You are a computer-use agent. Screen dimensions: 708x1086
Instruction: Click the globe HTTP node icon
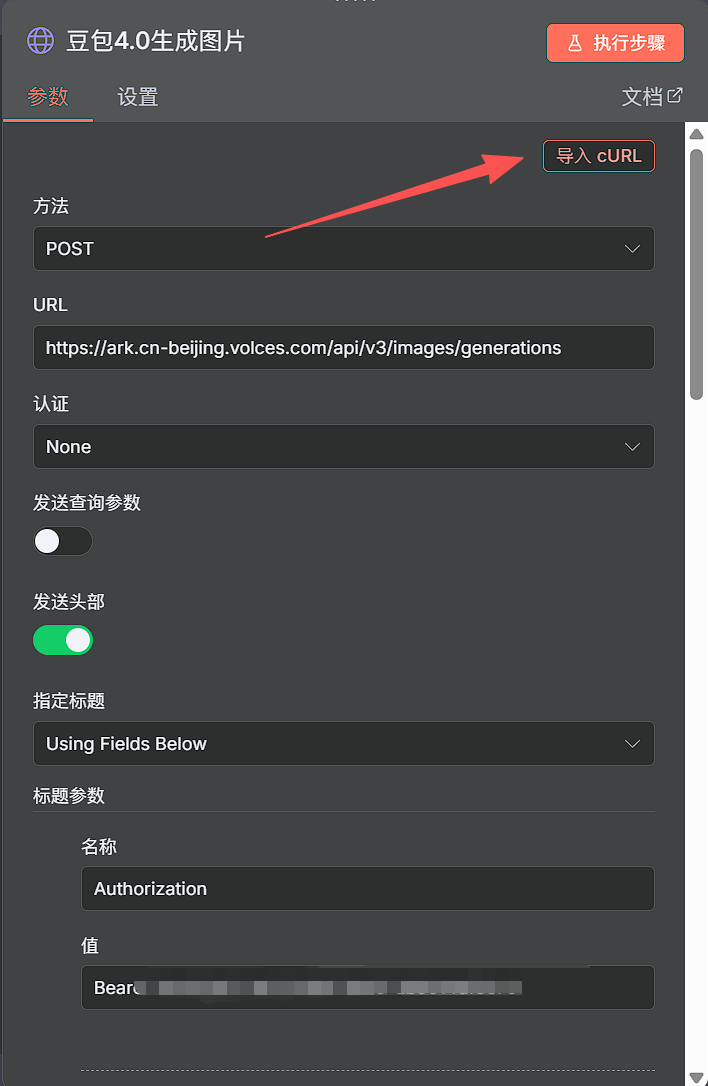[x=40, y=41]
